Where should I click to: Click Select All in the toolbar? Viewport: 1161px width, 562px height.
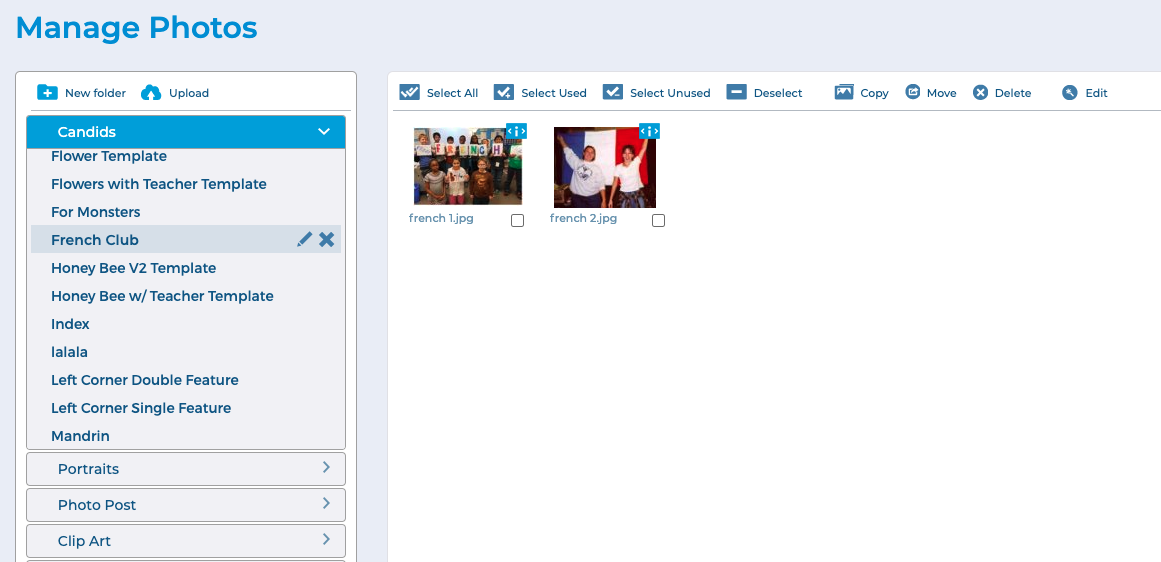click(x=439, y=93)
